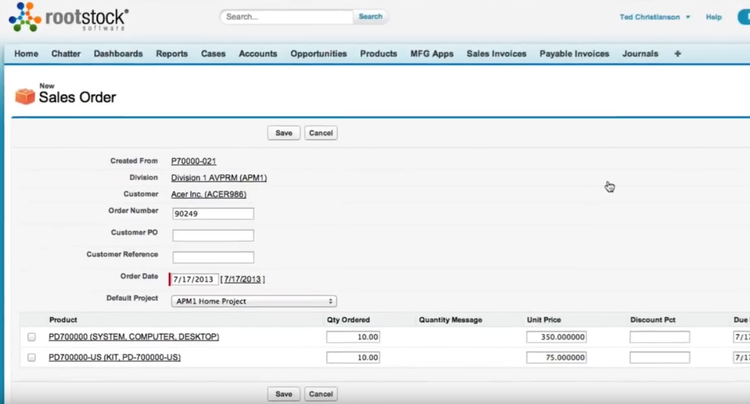Screen dimensions: 750x404
Task: Click the Unit Price column header
Action: pyautogui.click(x=544, y=320)
